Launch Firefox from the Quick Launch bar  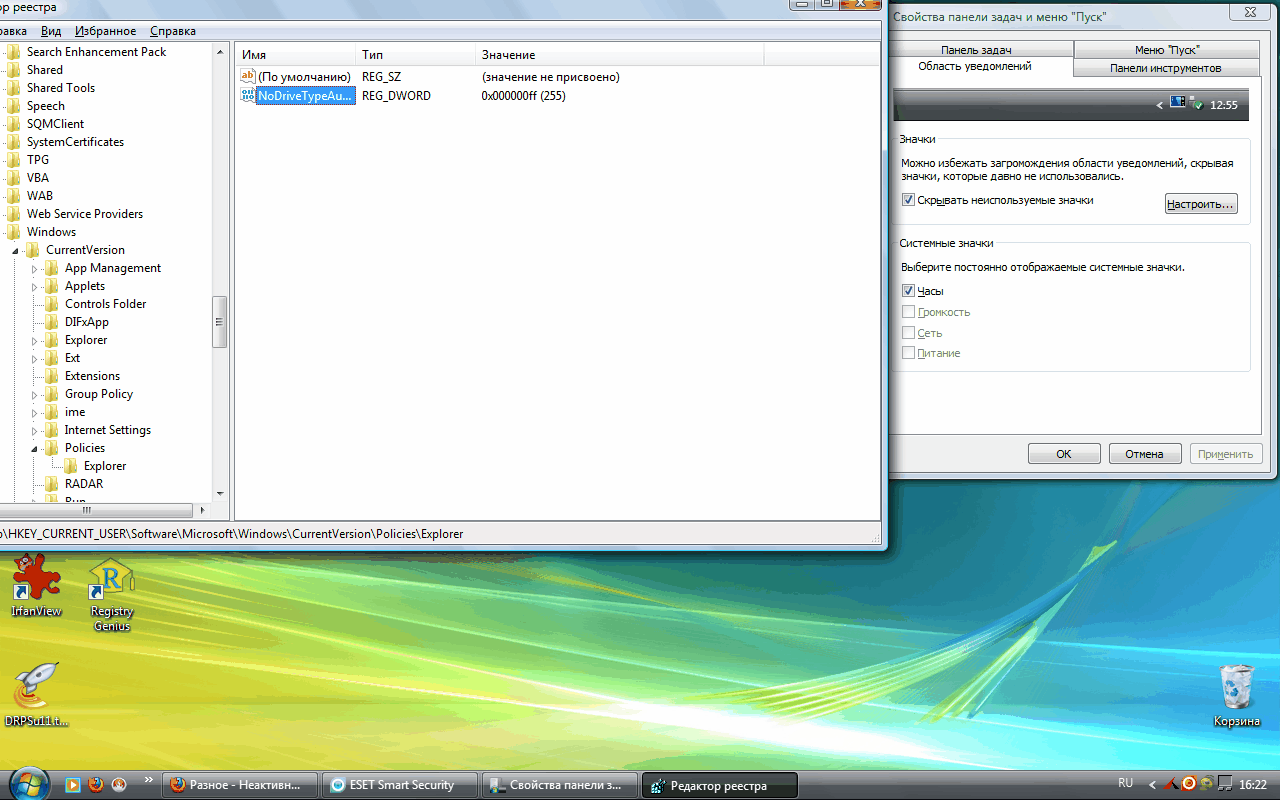(95, 784)
